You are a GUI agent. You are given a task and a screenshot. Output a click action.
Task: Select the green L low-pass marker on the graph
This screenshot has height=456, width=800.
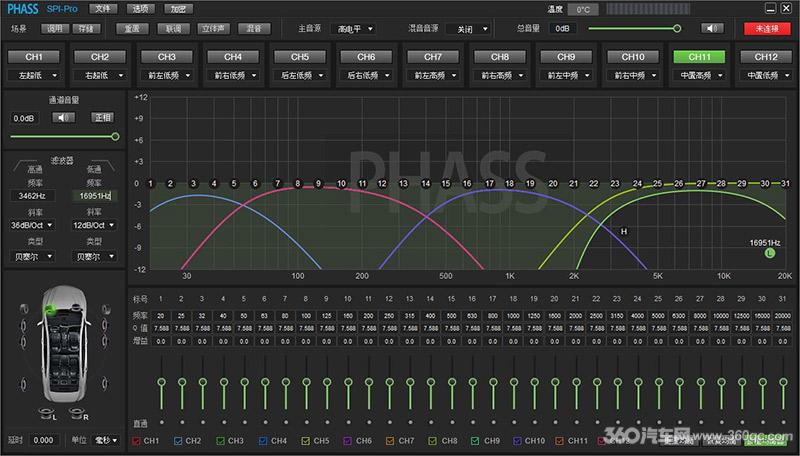click(770, 253)
